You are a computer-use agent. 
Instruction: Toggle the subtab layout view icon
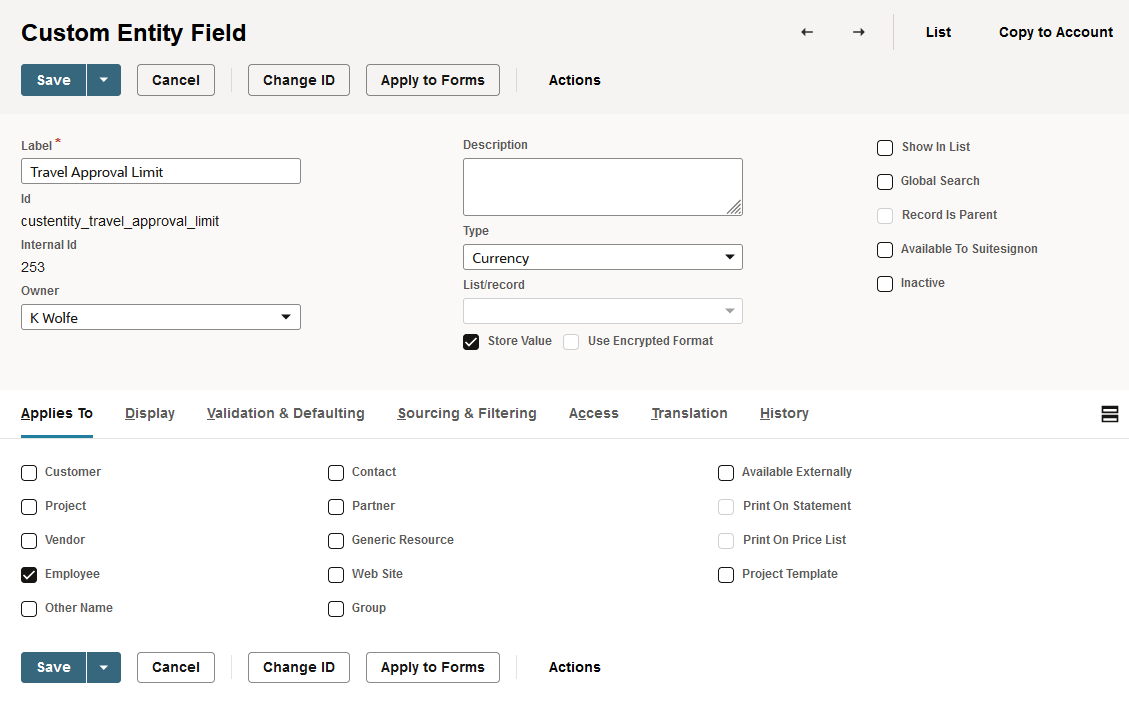pos(1109,414)
